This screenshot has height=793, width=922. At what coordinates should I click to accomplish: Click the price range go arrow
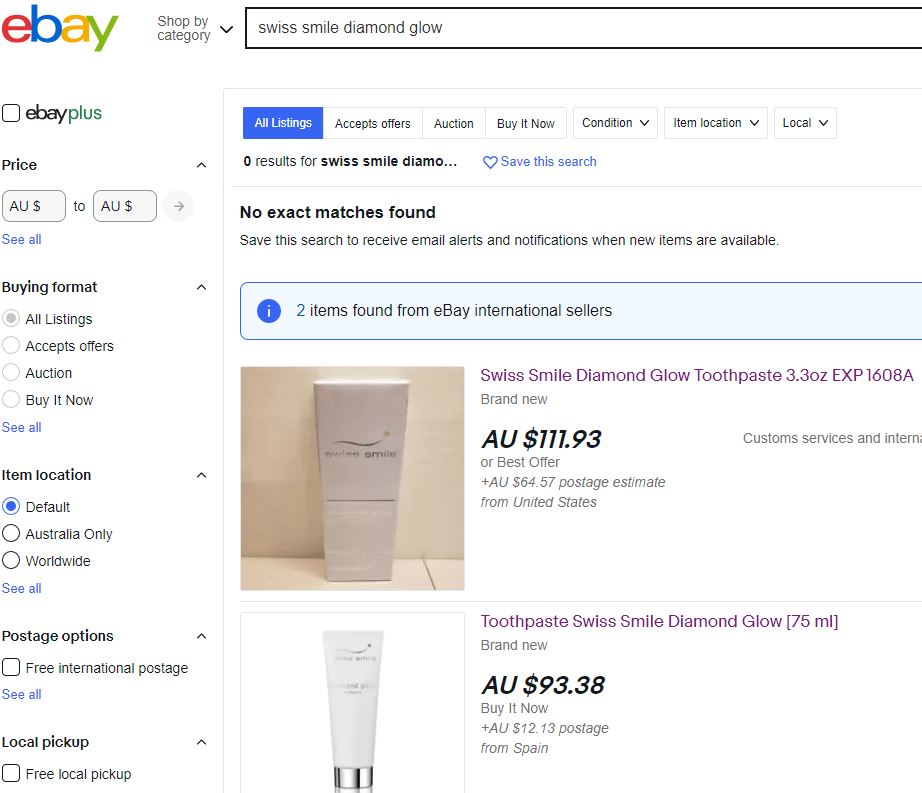[x=179, y=206]
